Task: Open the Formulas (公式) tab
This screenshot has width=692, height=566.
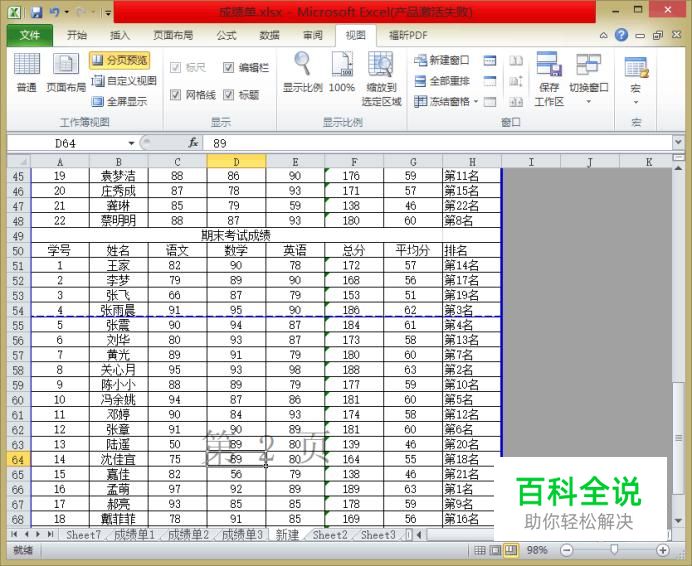Action: pos(227,35)
